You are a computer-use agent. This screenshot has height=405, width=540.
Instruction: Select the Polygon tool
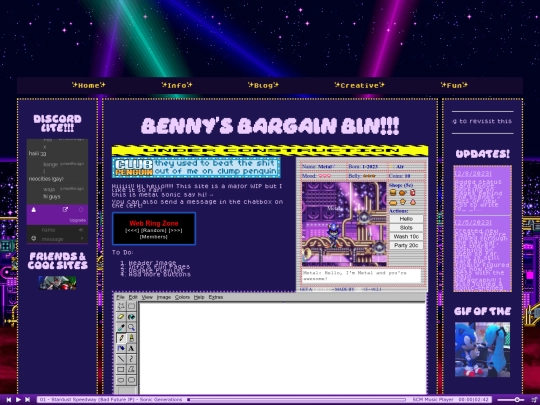[x=131, y=370]
